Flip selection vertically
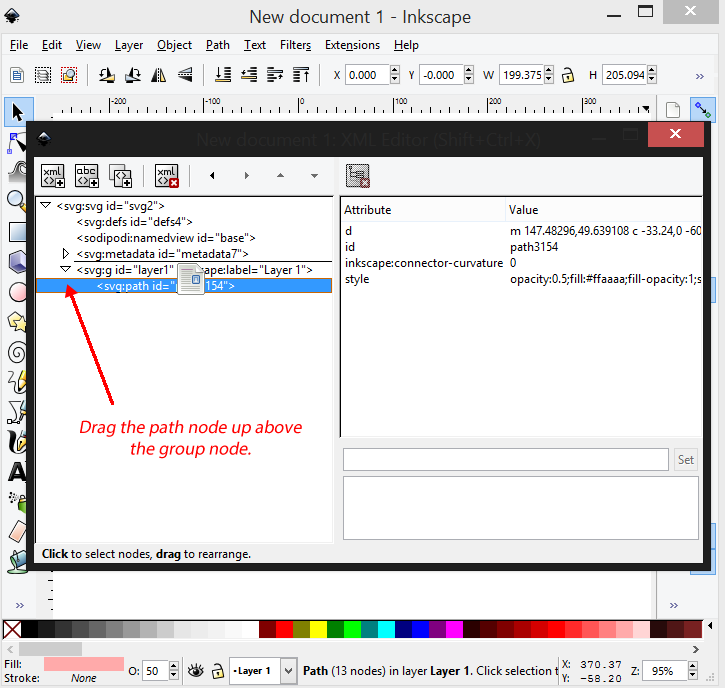This screenshot has width=725, height=688. click(185, 75)
